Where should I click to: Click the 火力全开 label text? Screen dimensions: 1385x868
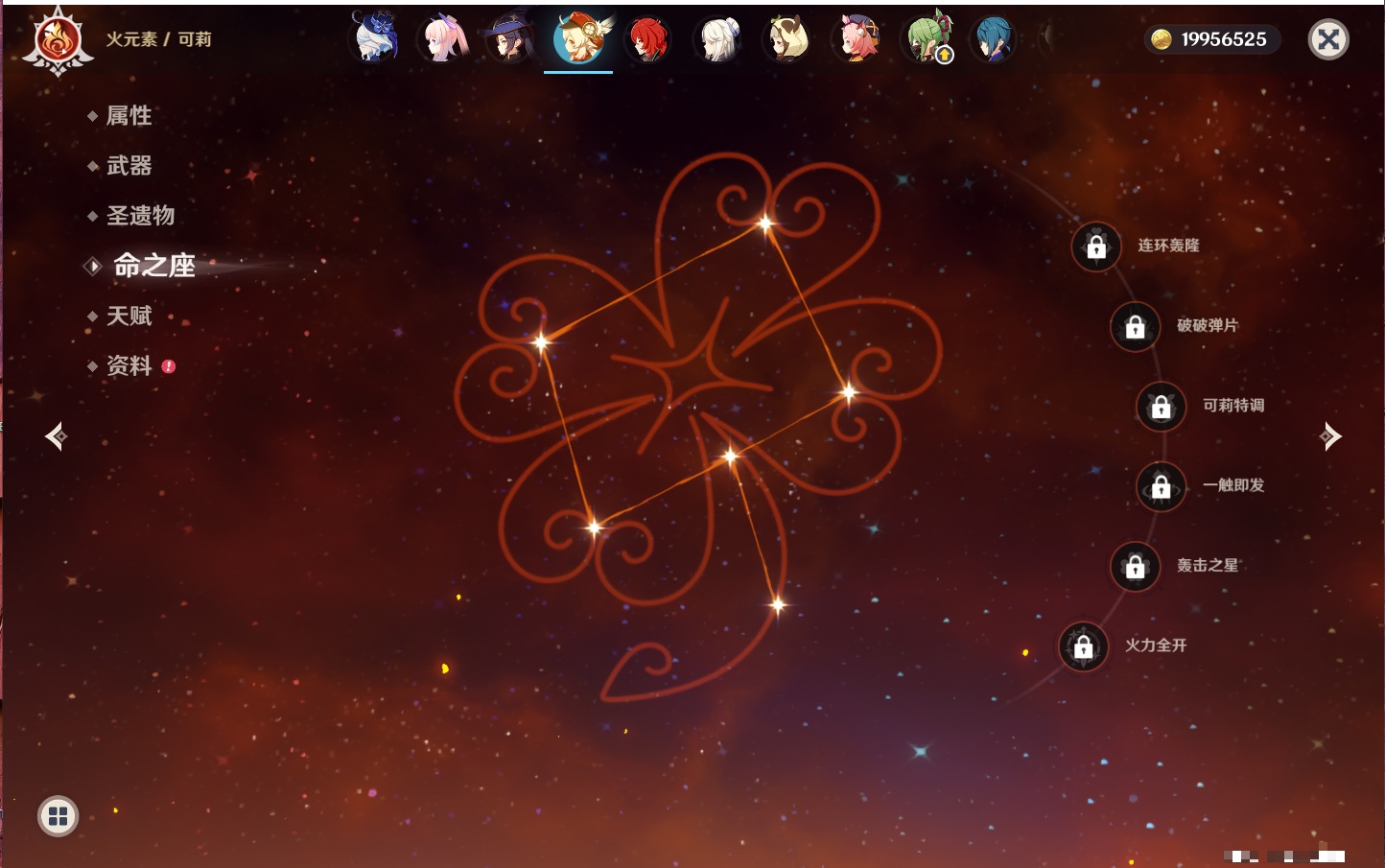pyautogui.click(x=1156, y=645)
